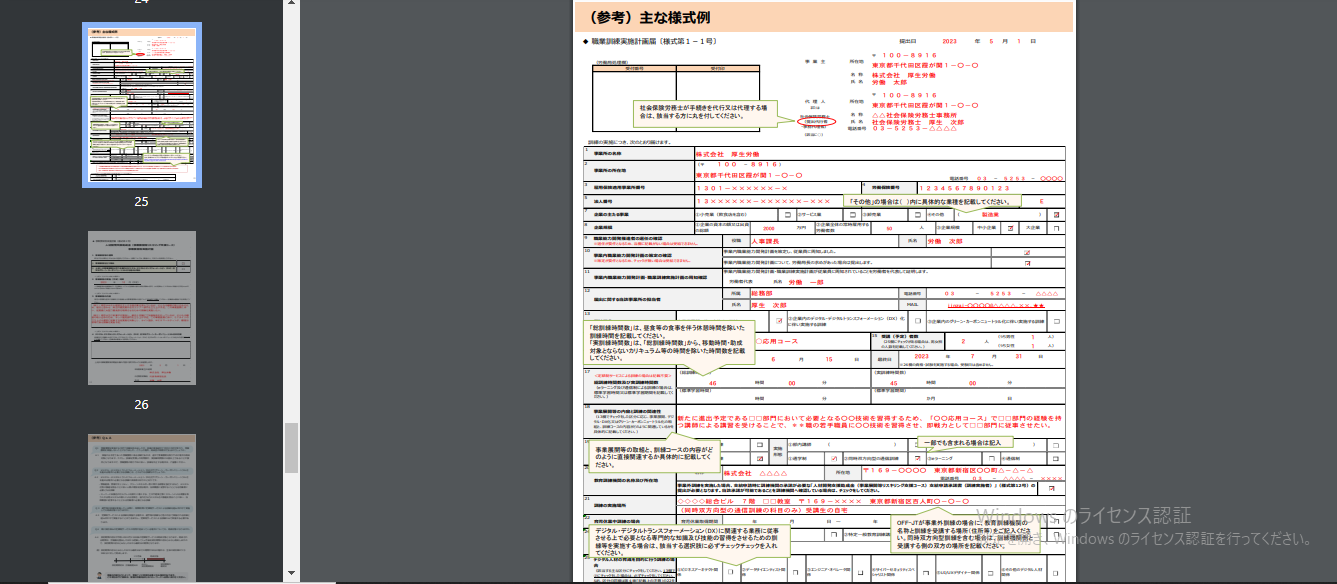The width and height of the screenshot is (1337, 584).
Task: Click the デジタル・デジタルトランスフォーメーション(DX) callout
Action: (x=688, y=540)
